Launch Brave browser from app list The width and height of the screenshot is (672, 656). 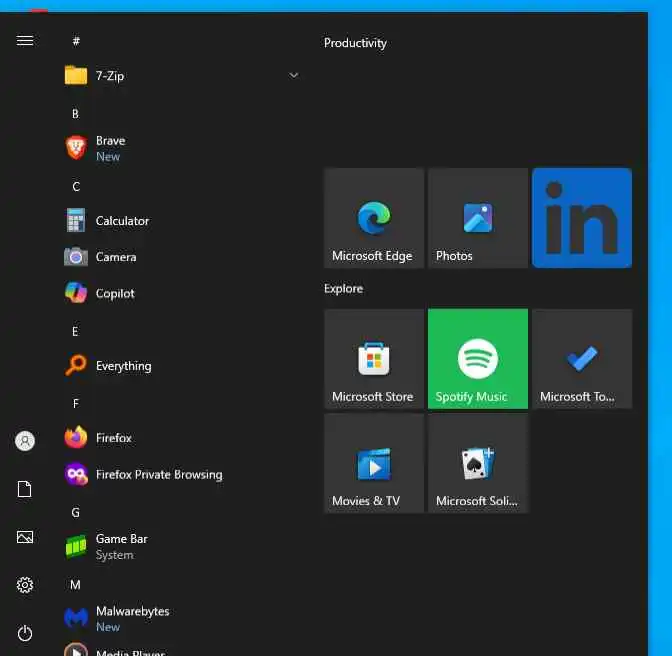182,148
